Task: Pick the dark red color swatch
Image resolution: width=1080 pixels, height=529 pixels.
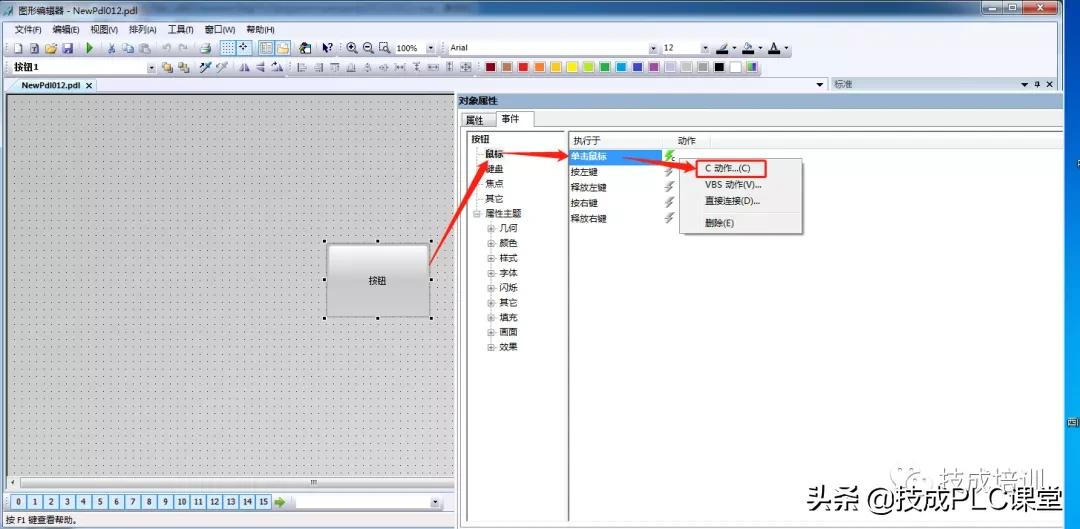Action: click(490, 67)
